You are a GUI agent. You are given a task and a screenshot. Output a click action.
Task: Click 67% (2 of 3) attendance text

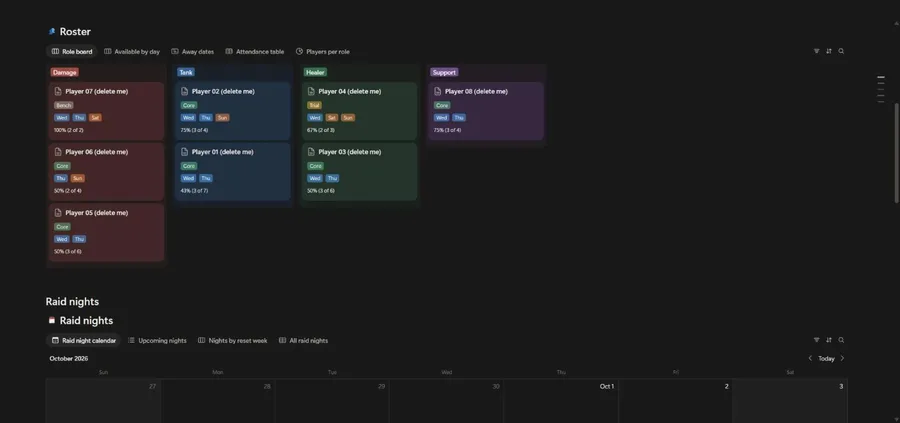click(321, 130)
